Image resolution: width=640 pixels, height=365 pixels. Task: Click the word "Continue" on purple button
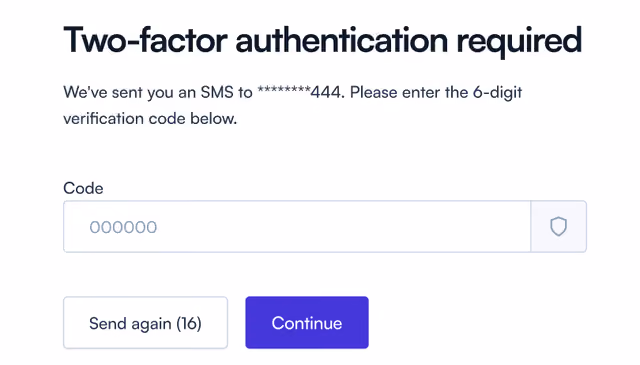click(307, 323)
